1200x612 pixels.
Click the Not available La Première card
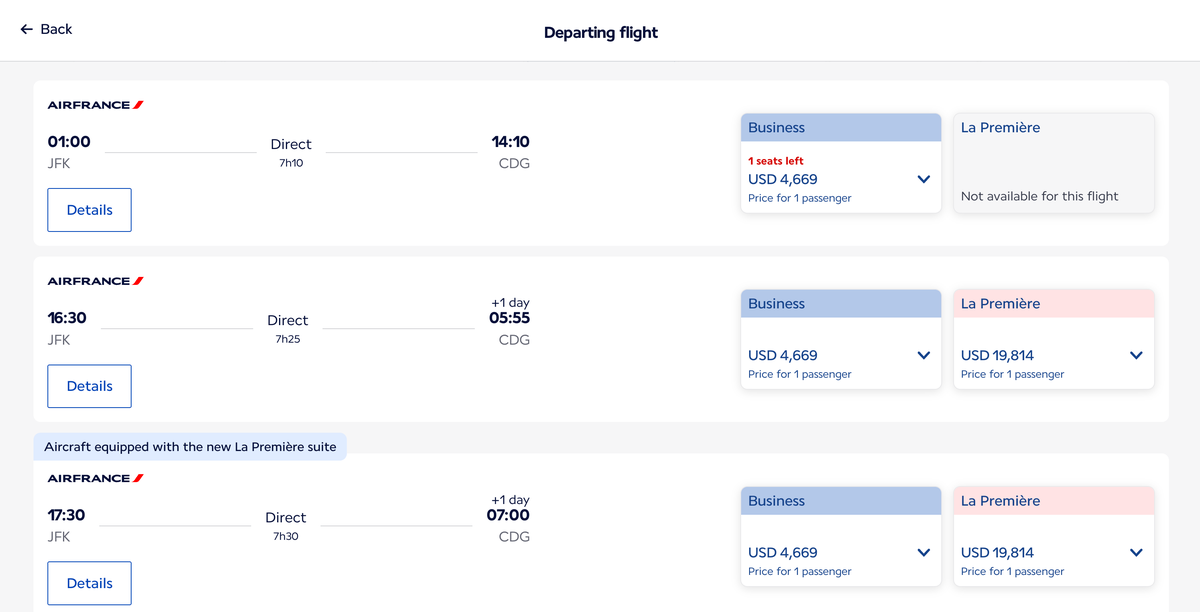tap(1053, 163)
